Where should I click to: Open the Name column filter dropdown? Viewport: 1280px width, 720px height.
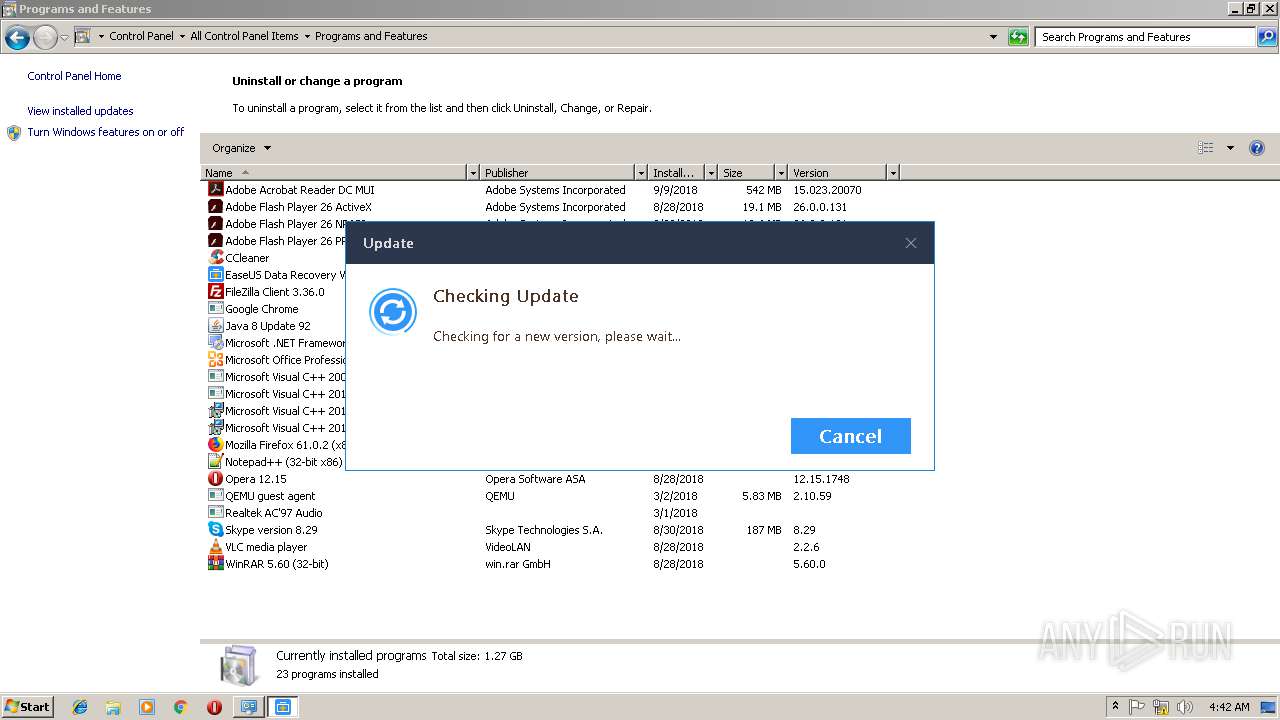click(473, 173)
